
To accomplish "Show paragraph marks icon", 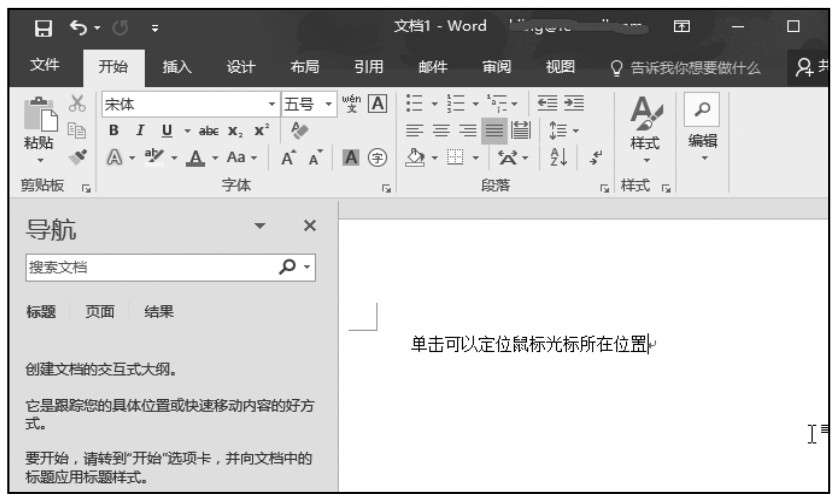I will pos(596,157).
